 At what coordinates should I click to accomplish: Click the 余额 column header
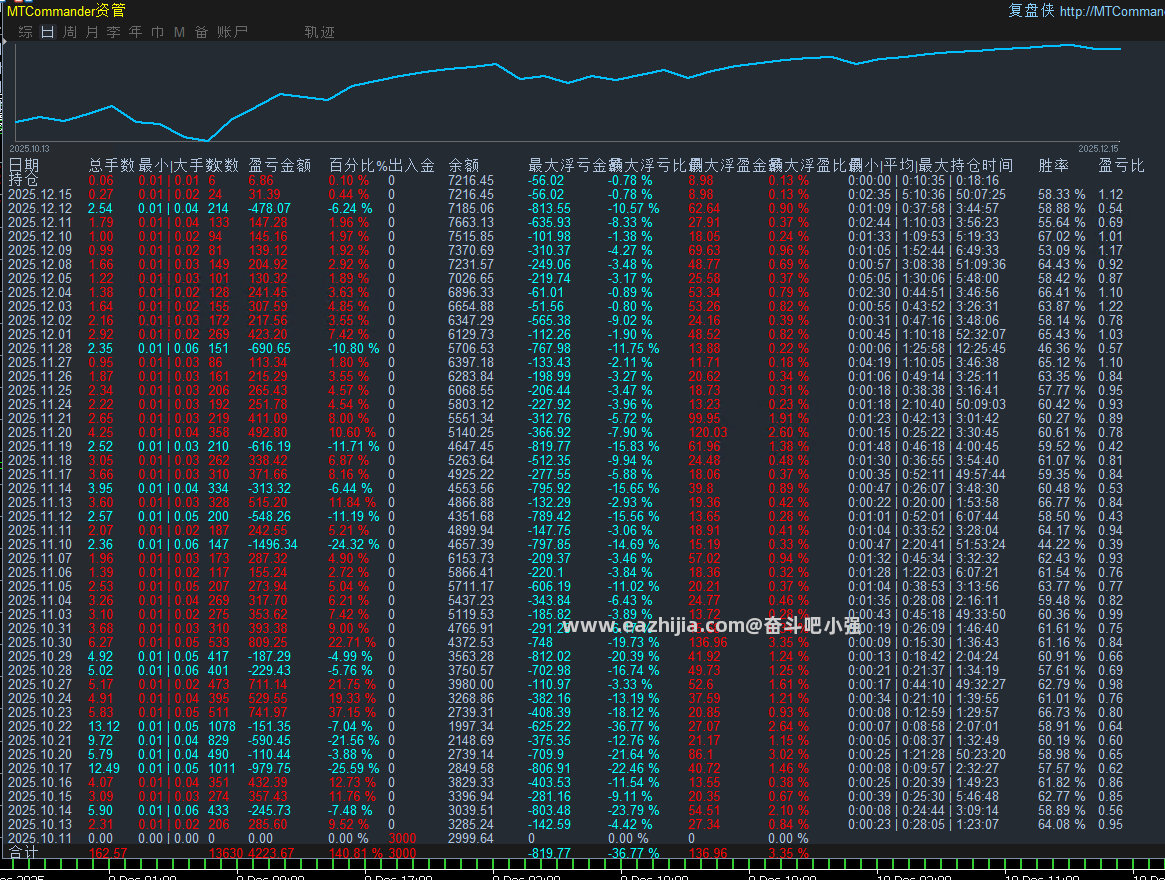click(464, 165)
